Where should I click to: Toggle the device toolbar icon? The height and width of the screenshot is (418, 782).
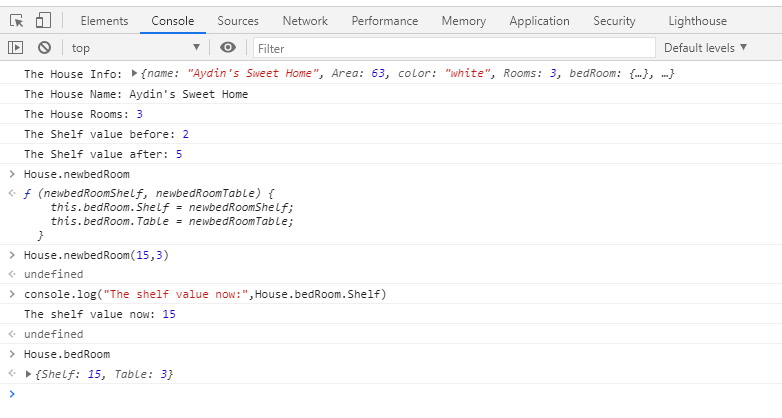click(43, 20)
